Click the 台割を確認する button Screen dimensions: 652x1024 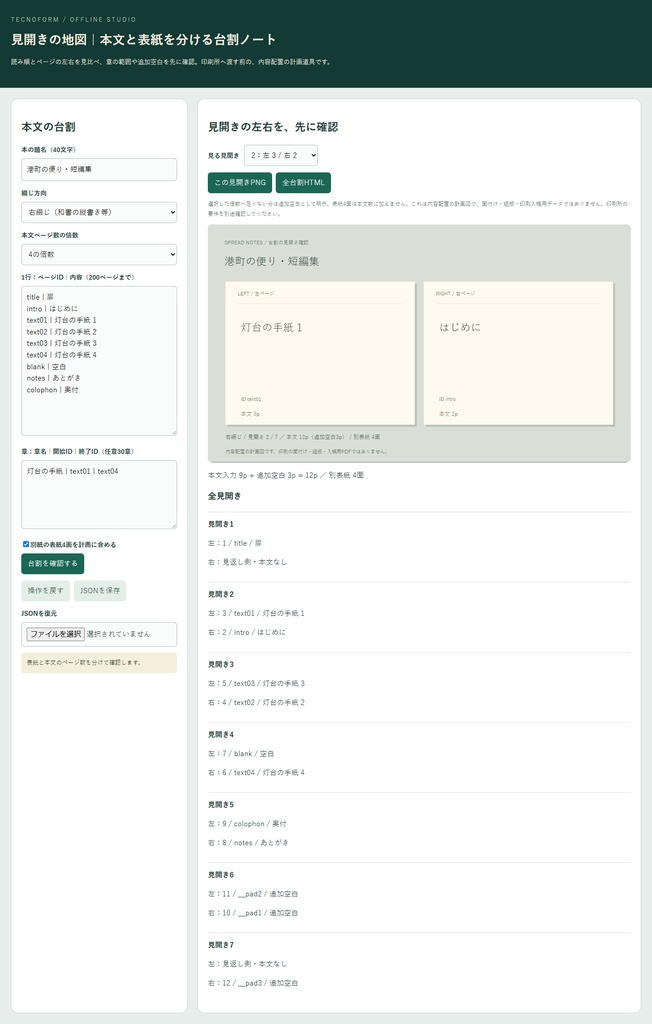pos(52,564)
